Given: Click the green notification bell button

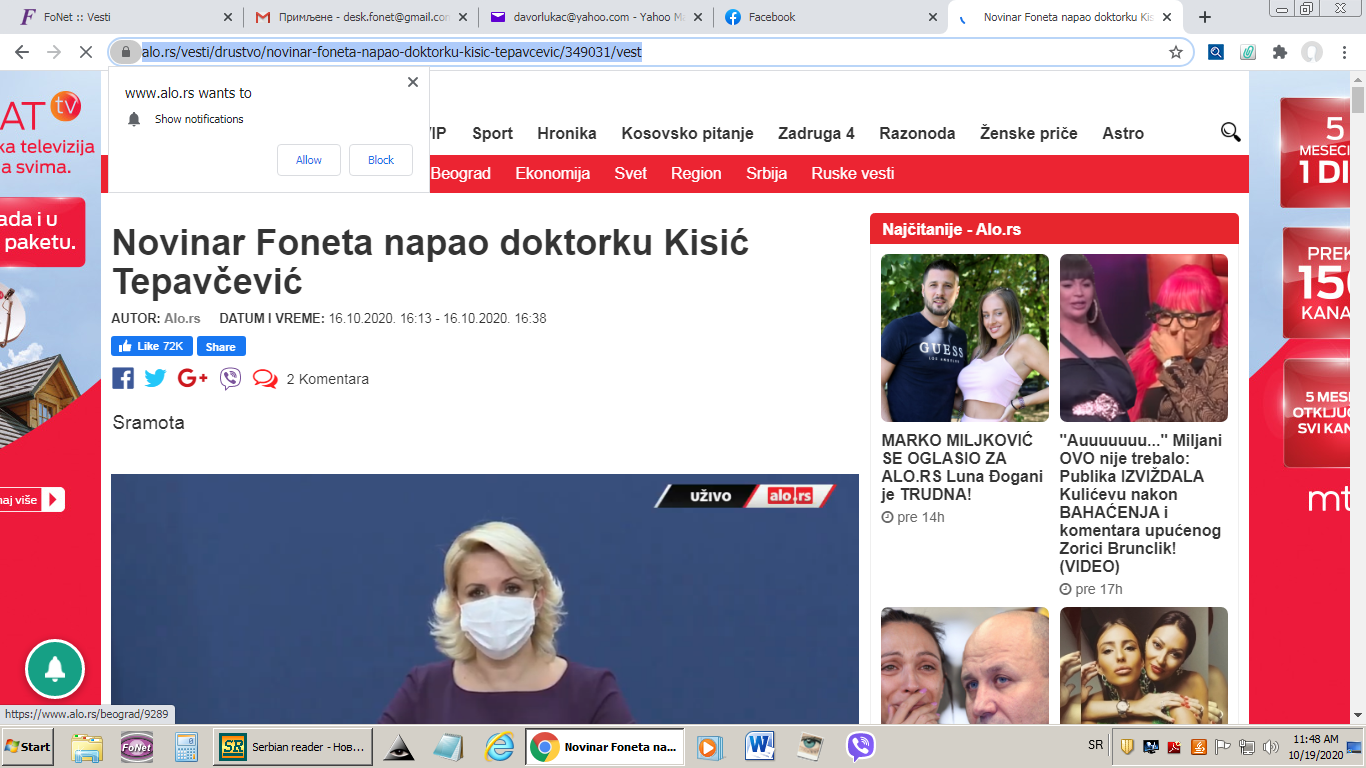Looking at the screenshot, I should tap(55, 669).
